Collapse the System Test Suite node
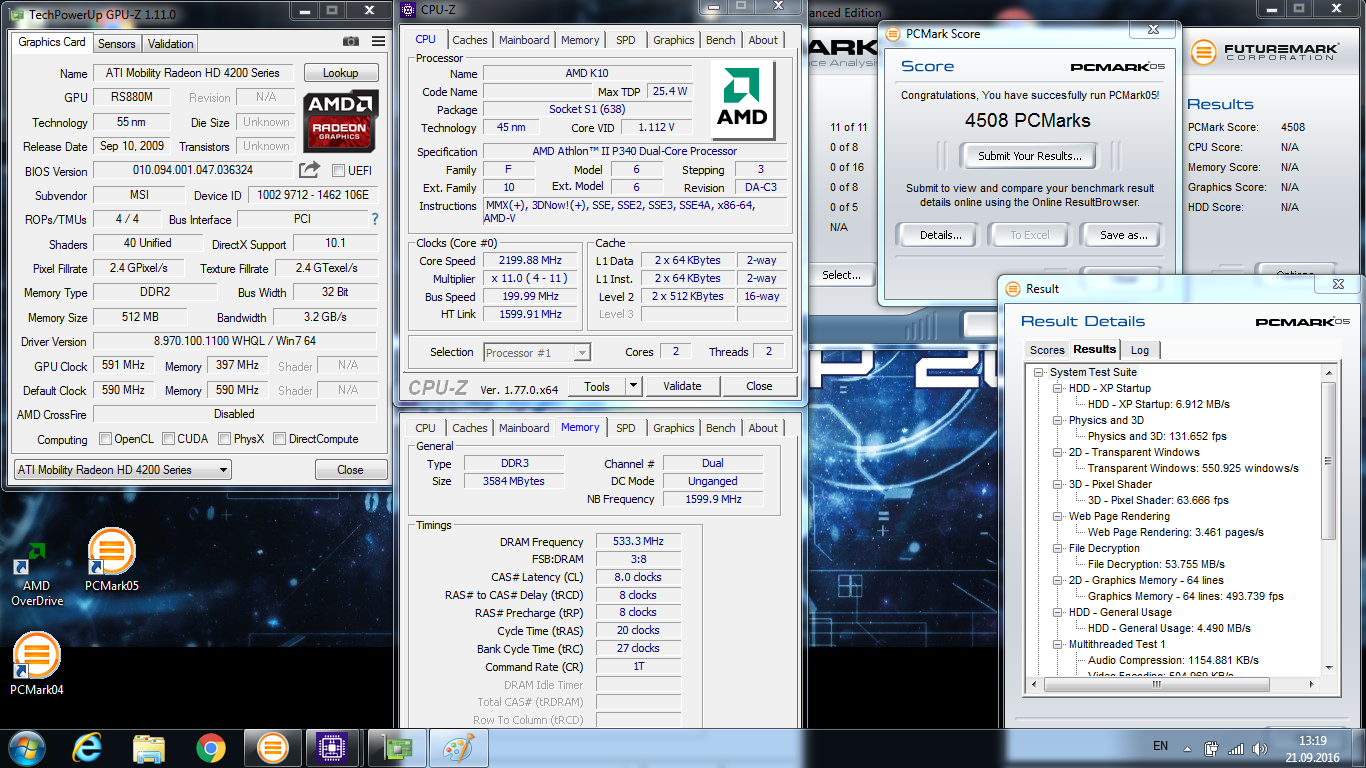 (x=1040, y=372)
